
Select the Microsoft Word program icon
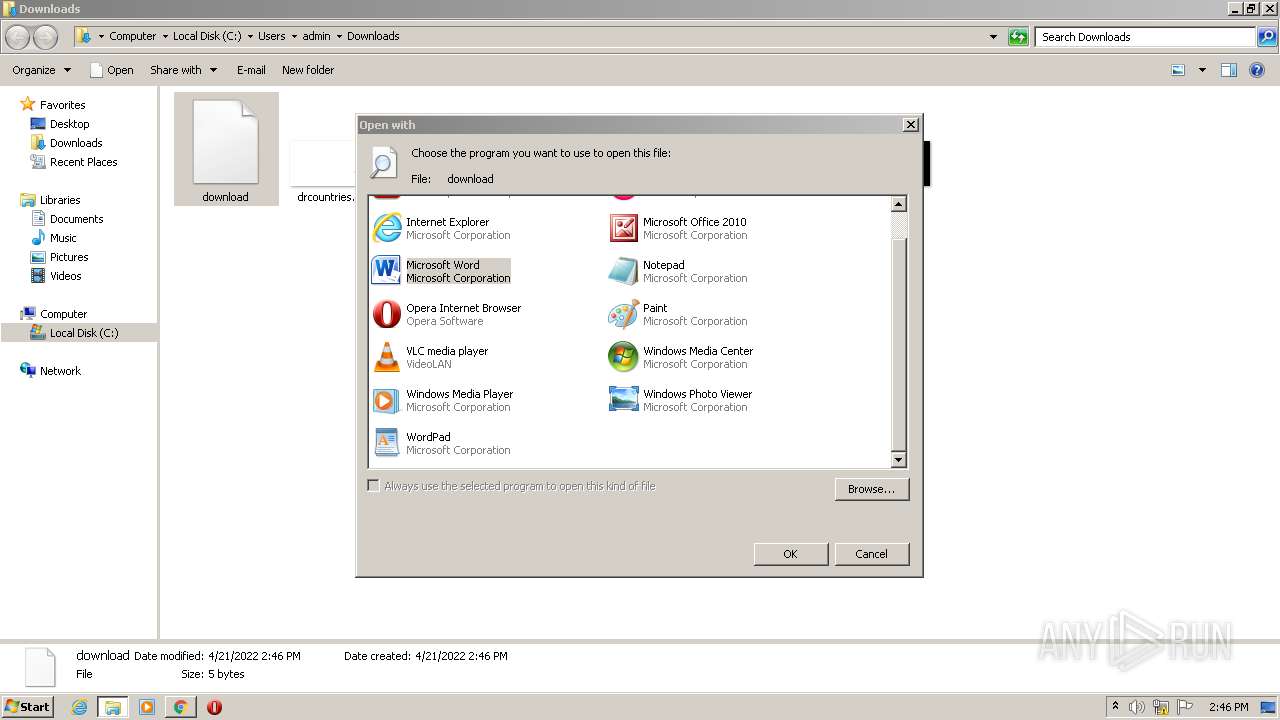coord(386,271)
